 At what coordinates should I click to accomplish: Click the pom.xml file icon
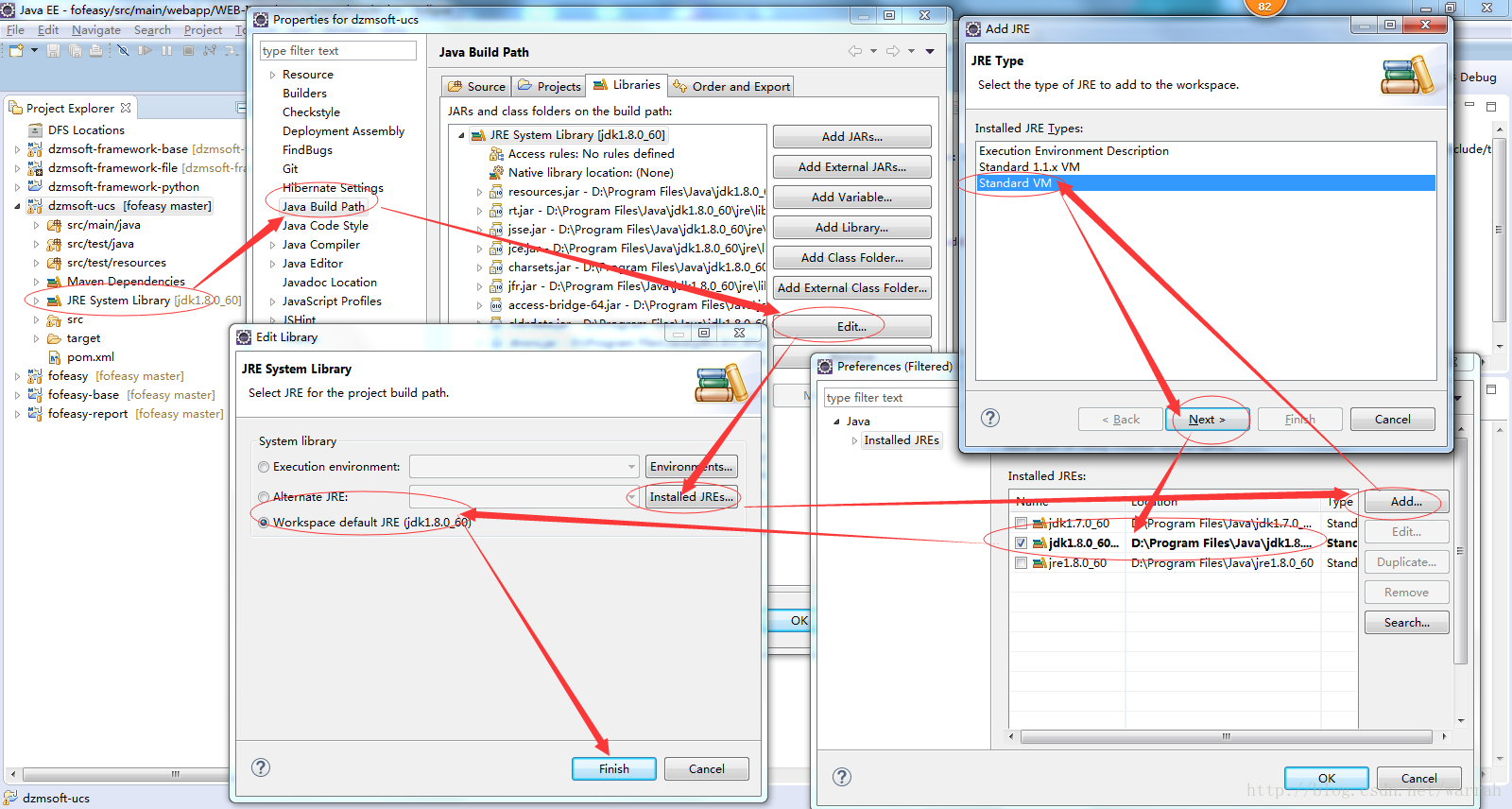point(55,356)
